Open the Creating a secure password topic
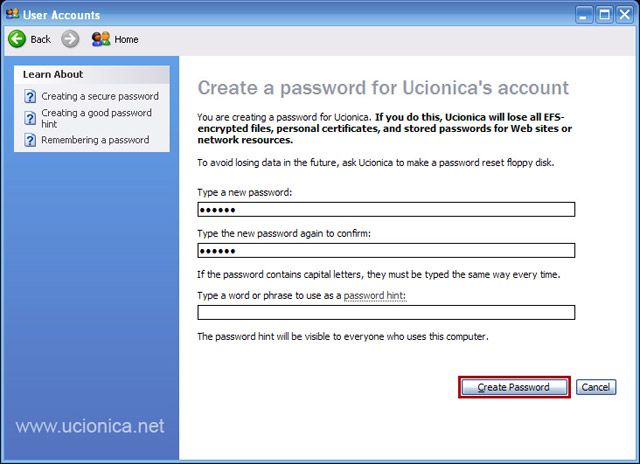 click(x=100, y=96)
